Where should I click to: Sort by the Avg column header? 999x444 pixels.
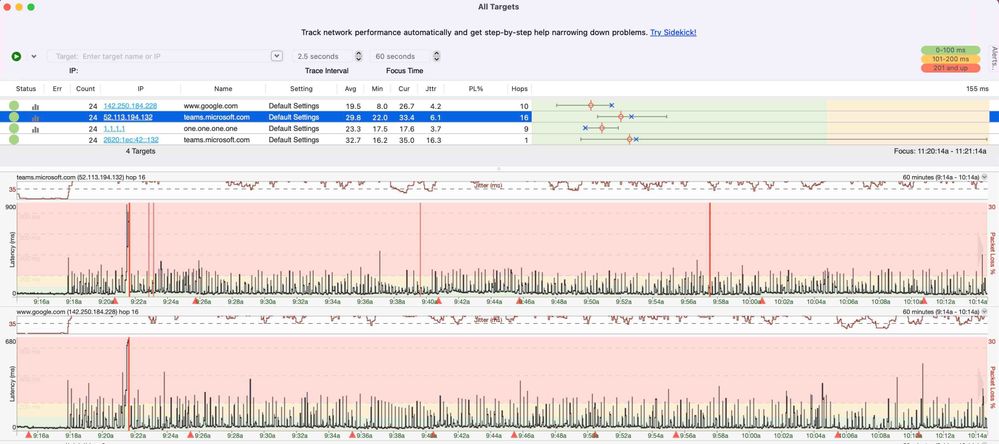pyautogui.click(x=350, y=89)
